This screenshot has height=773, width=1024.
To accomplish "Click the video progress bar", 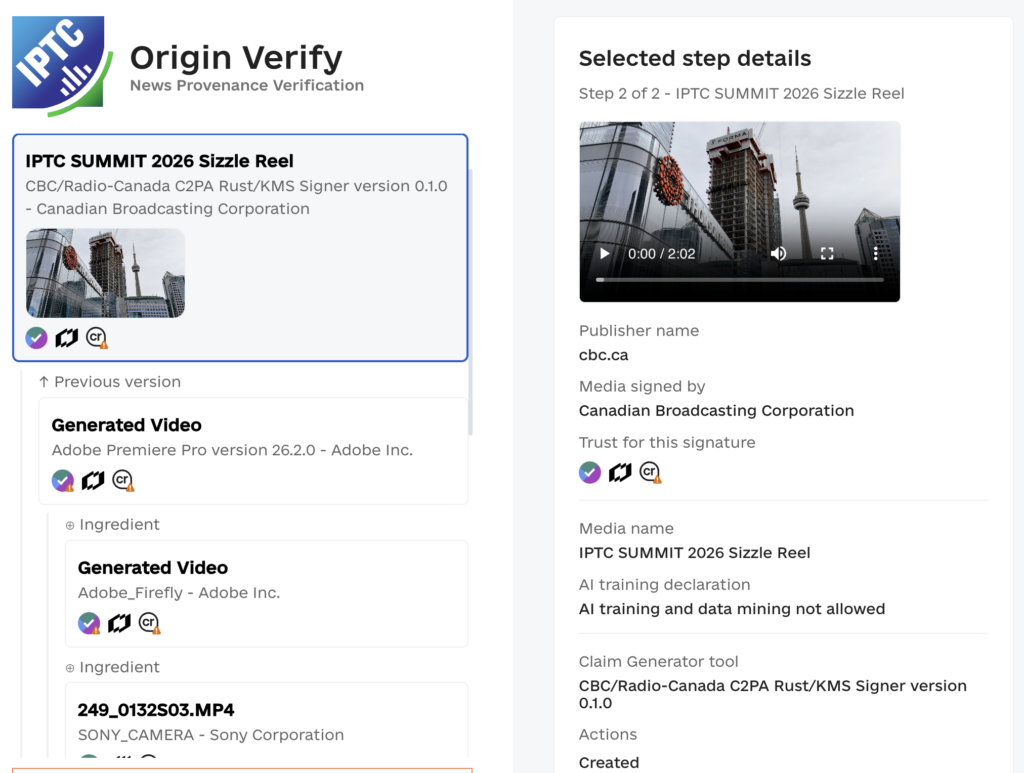I will click(739, 280).
